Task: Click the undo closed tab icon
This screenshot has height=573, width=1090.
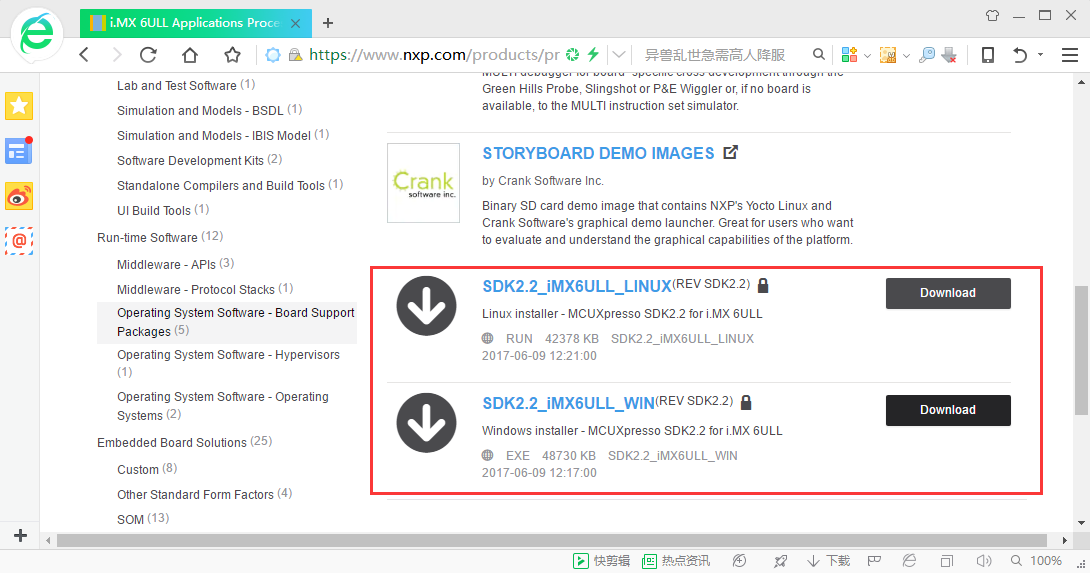Action: click(1020, 54)
